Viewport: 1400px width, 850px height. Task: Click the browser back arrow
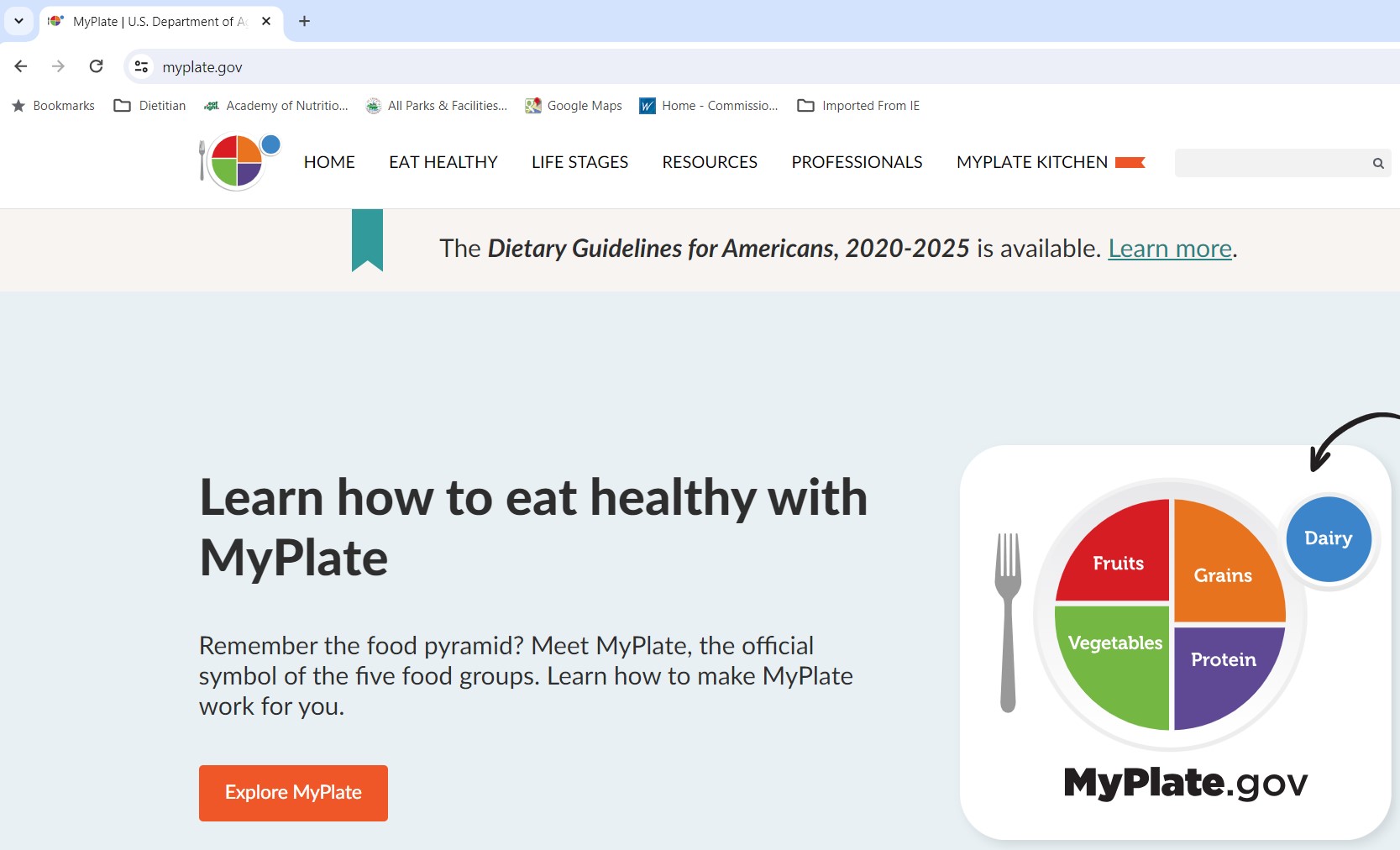(20, 66)
